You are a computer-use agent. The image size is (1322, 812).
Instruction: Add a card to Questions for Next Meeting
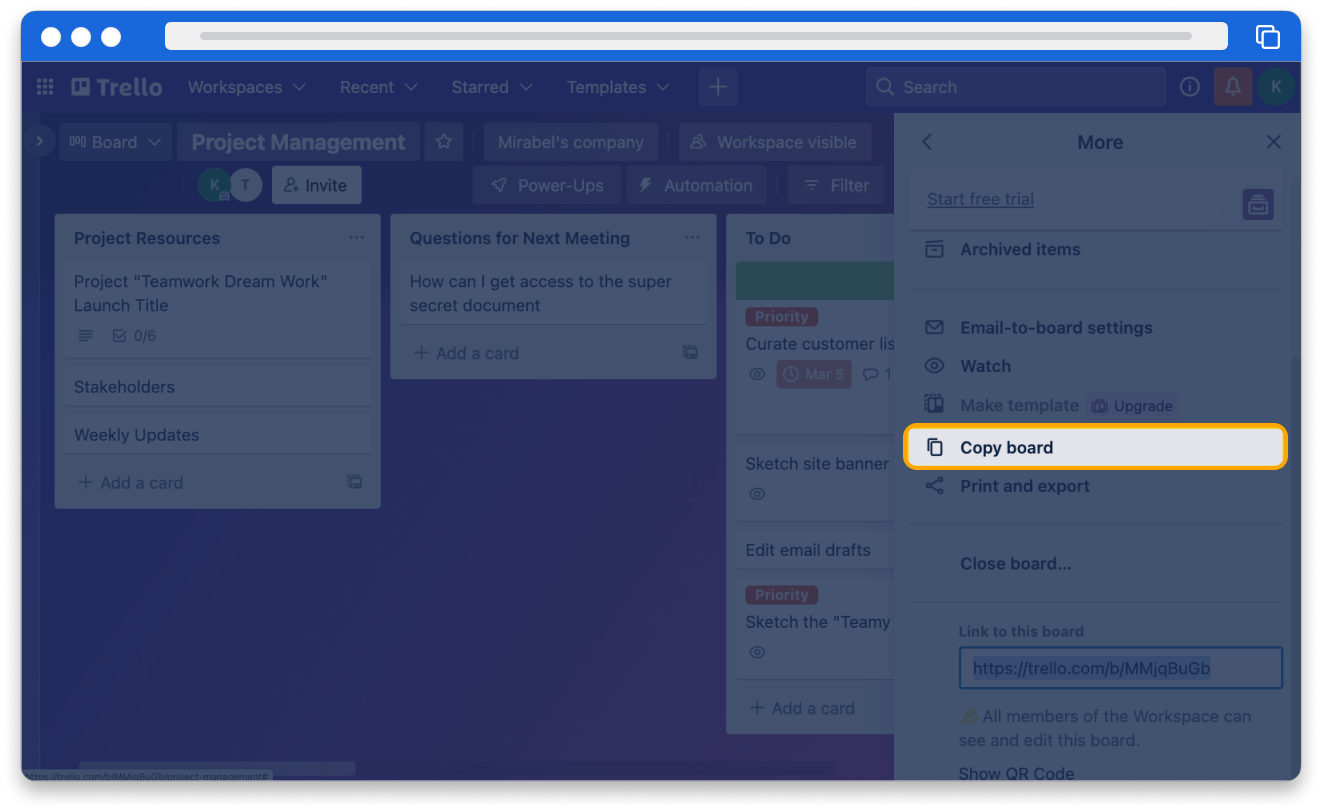pyautogui.click(x=467, y=353)
